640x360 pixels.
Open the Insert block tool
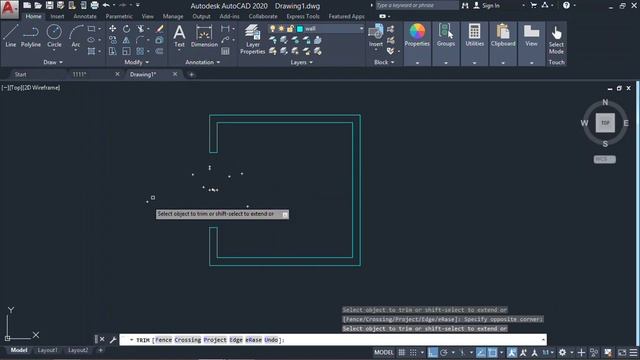coord(376,36)
